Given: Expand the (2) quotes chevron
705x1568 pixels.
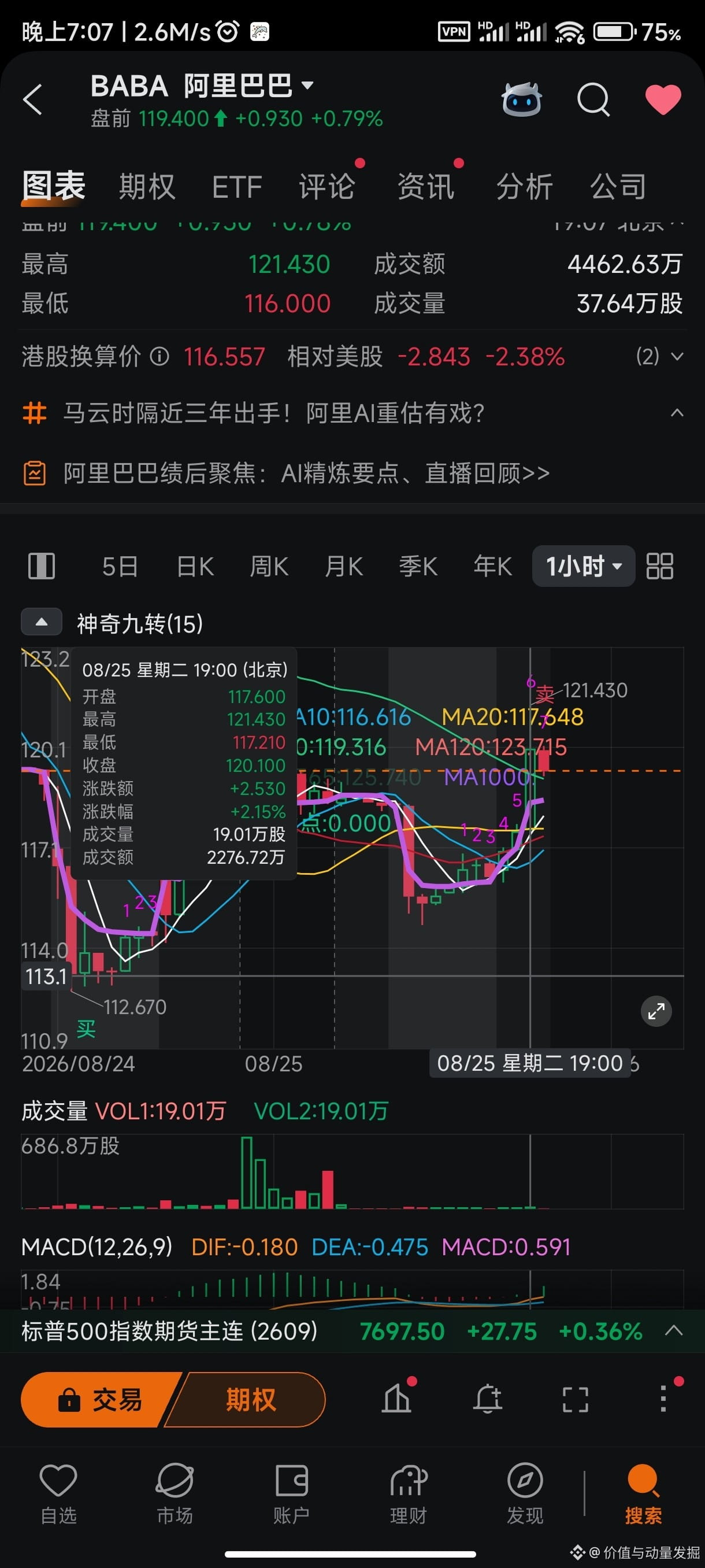Looking at the screenshot, I should (x=677, y=356).
